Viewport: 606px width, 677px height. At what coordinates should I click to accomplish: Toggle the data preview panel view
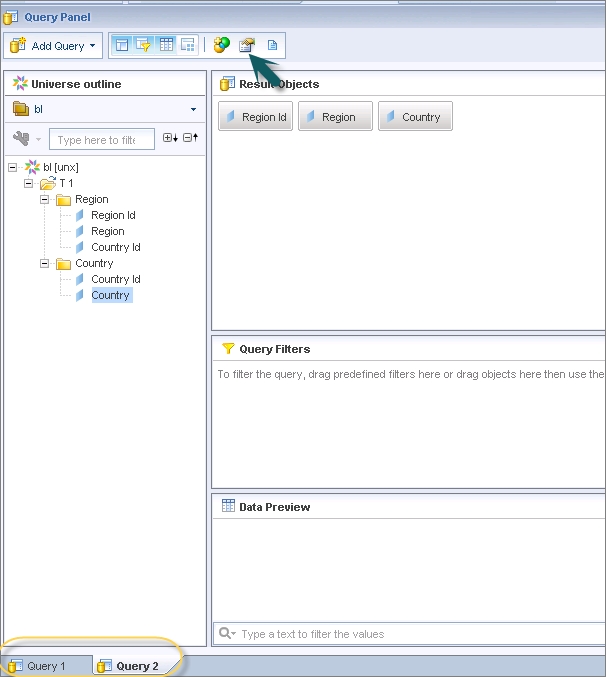(166, 45)
